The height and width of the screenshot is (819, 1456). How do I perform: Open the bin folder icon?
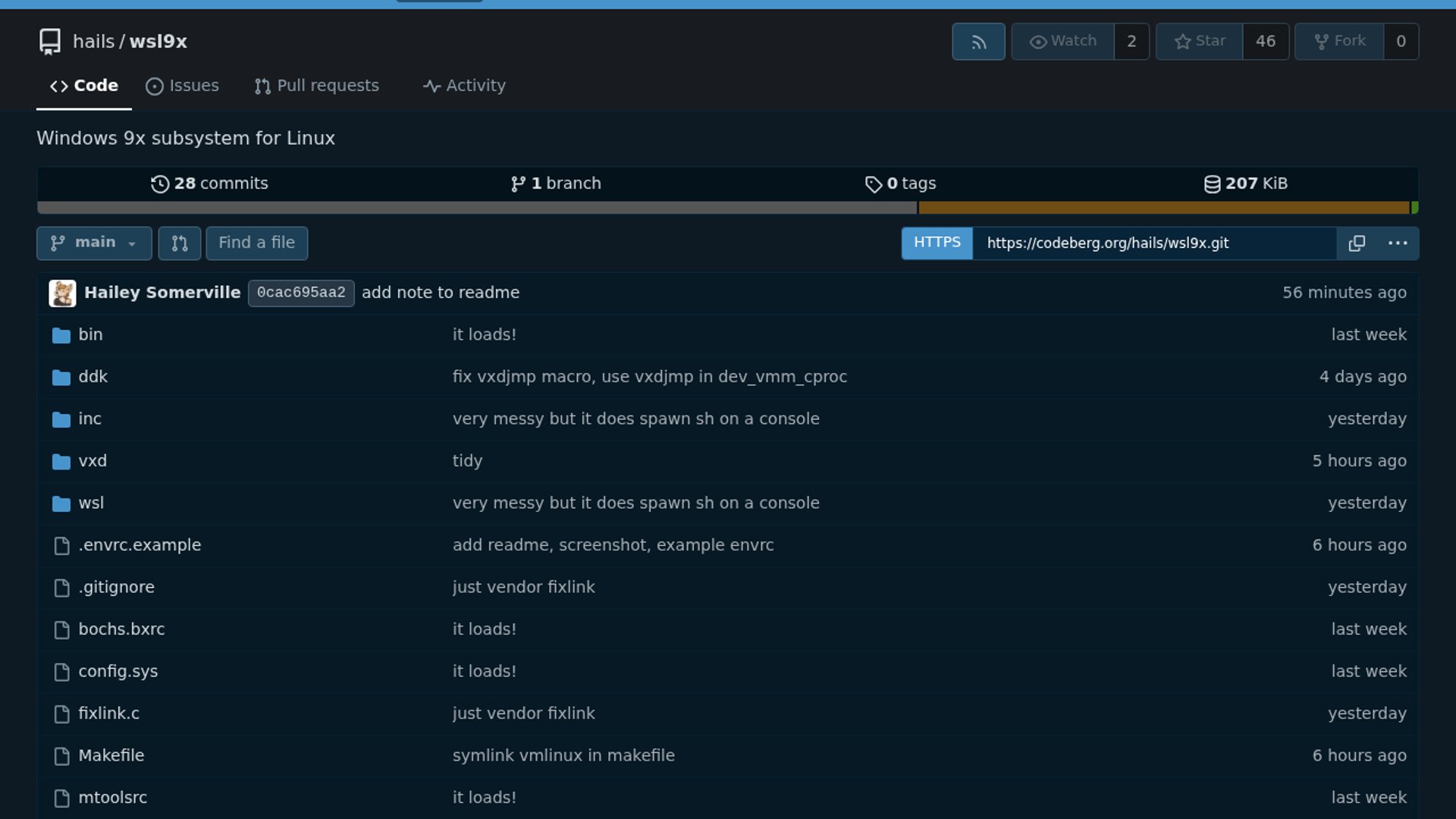tap(61, 335)
